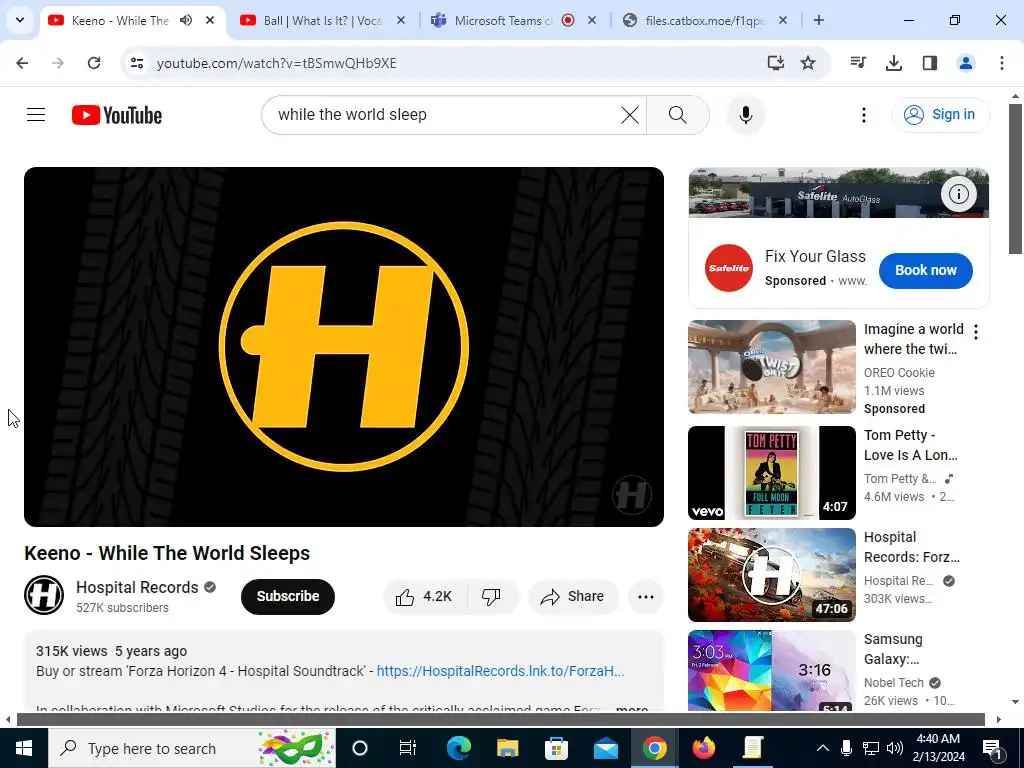Close the files.catbox.moe tab
The height and width of the screenshot is (768, 1024).
pyautogui.click(x=783, y=20)
